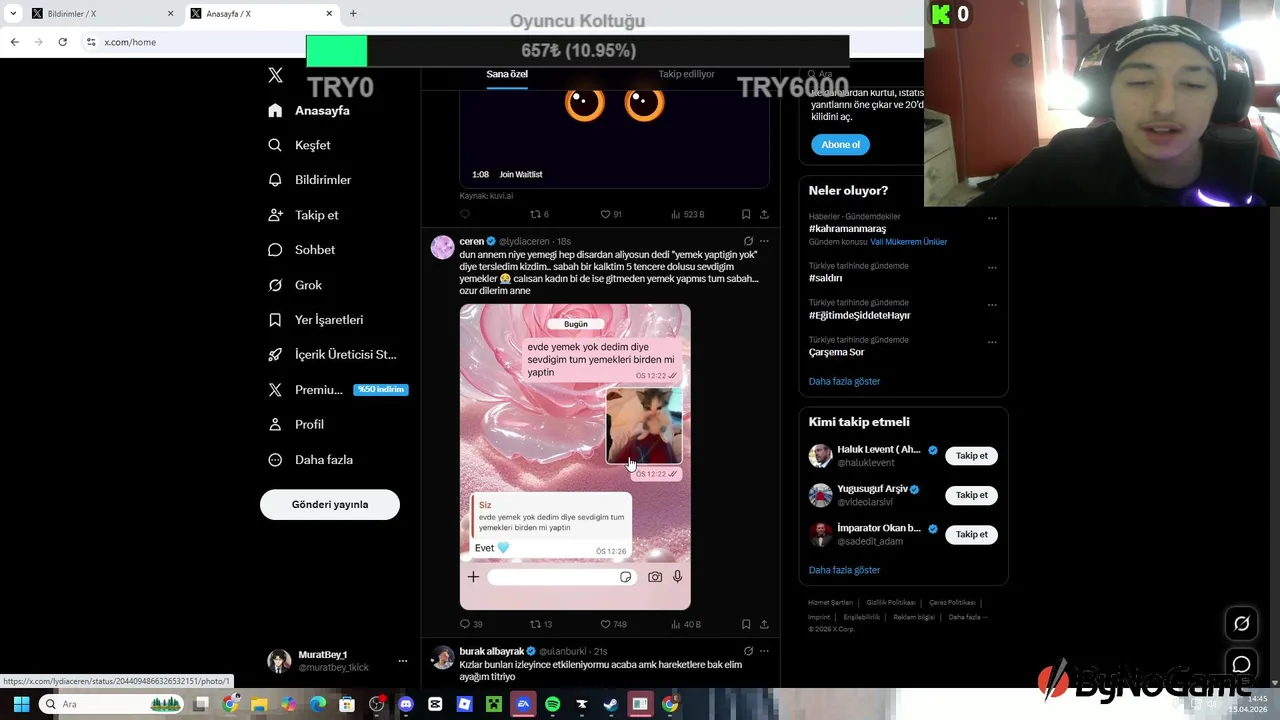Open the more options on ceren's post
The width and height of the screenshot is (1280, 720).
click(x=764, y=241)
